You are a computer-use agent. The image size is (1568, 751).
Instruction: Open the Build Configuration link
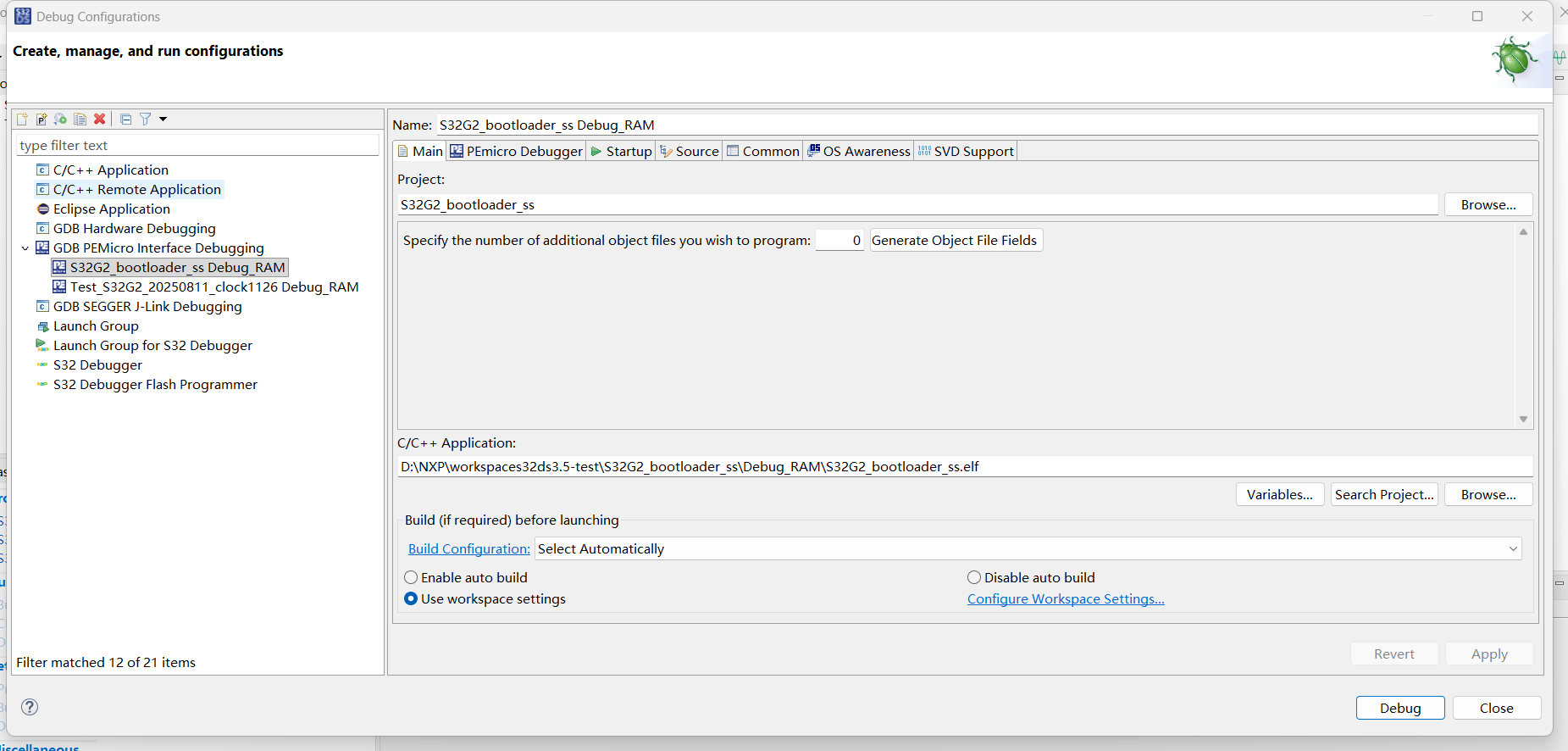point(469,549)
